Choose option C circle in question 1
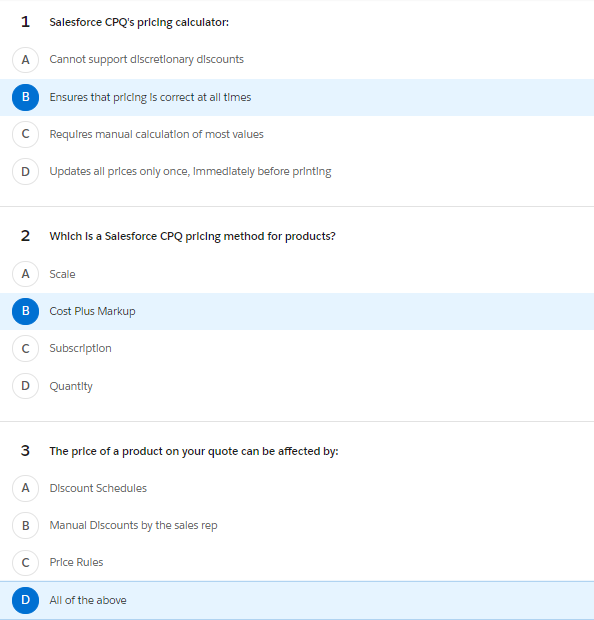Viewport: 594px width, 620px height. [25, 134]
